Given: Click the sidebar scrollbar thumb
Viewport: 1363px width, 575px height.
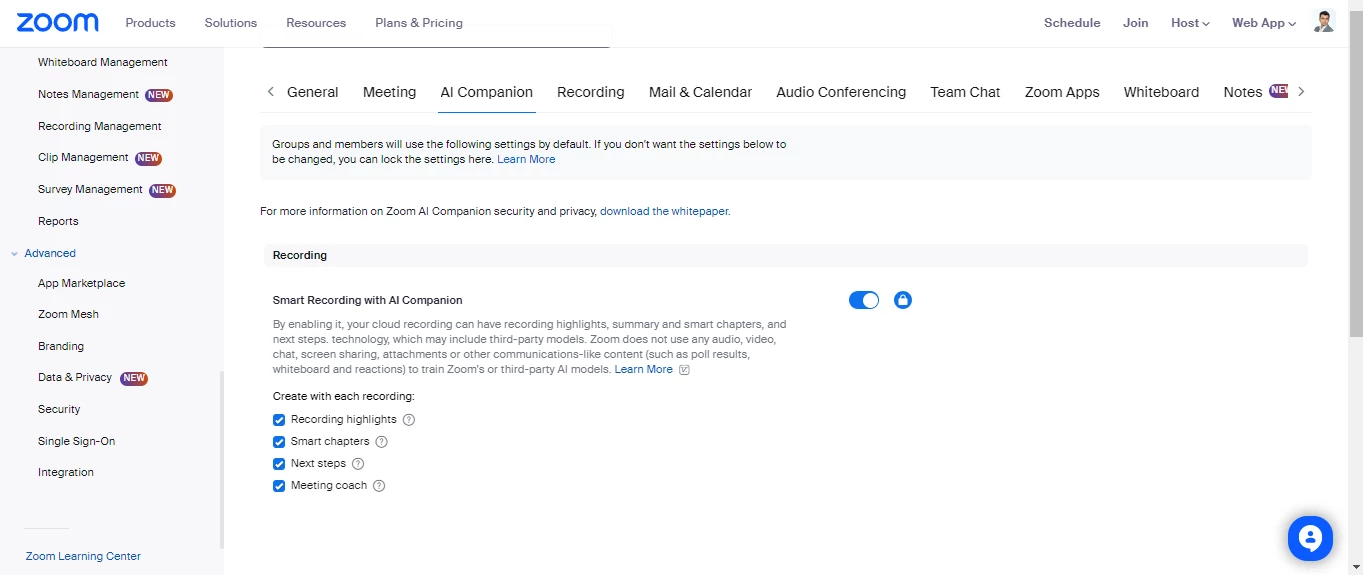Looking at the screenshot, I should tap(221, 460).
